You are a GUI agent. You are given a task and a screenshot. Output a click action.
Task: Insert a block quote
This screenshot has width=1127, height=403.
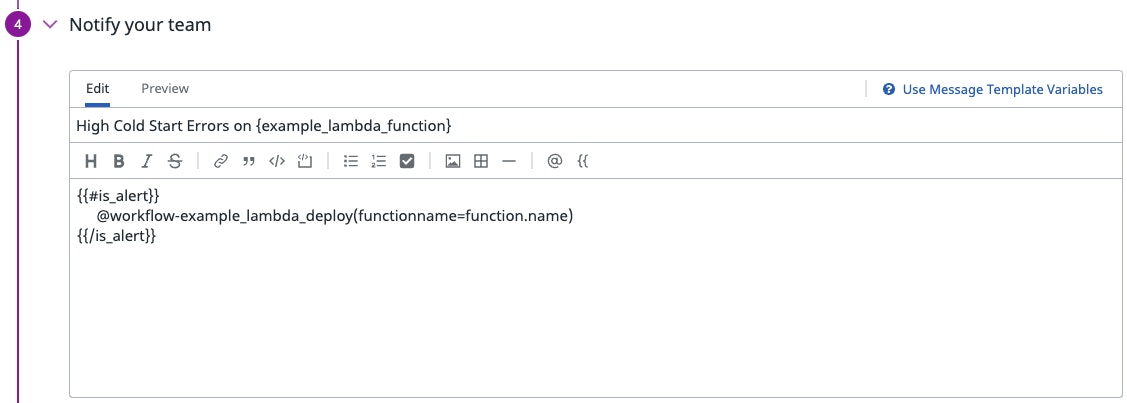tap(249, 161)
